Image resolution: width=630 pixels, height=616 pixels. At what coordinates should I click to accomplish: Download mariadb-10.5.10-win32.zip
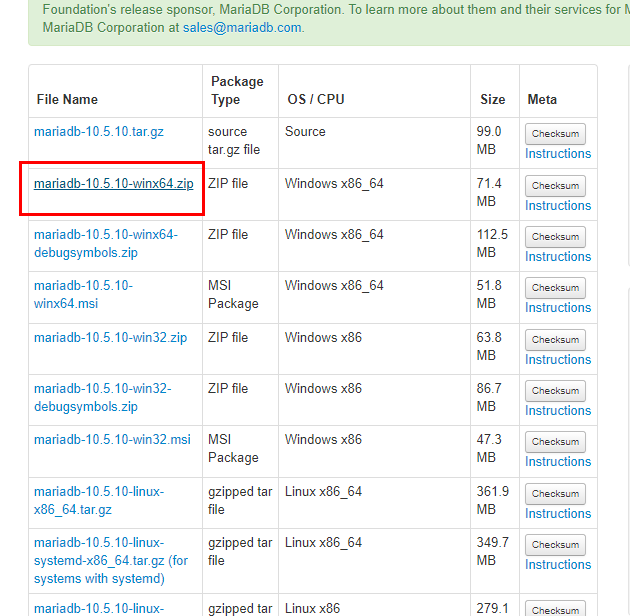[x=110, y=338]
